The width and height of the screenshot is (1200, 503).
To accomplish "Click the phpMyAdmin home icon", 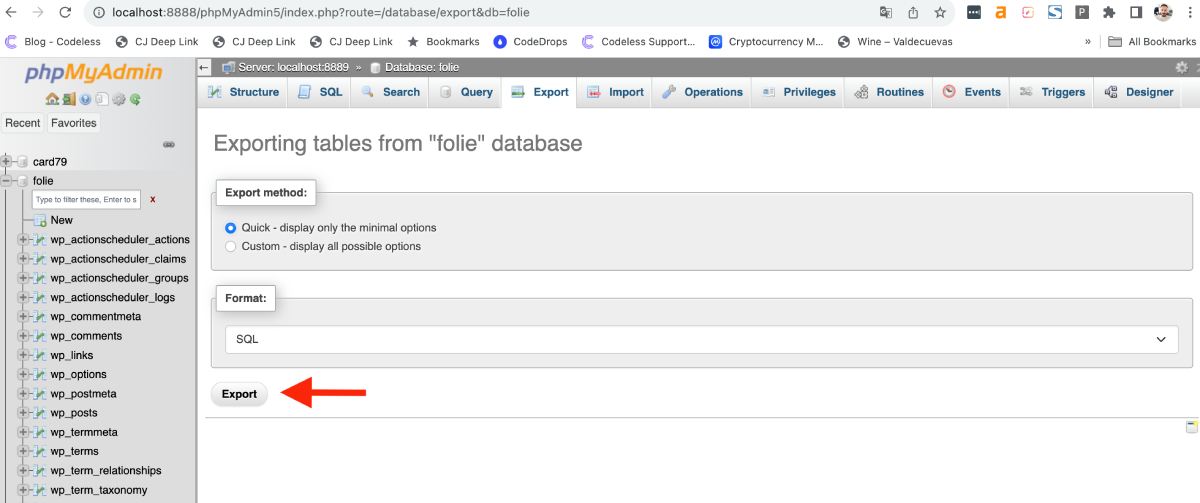I will pos(52,99).
